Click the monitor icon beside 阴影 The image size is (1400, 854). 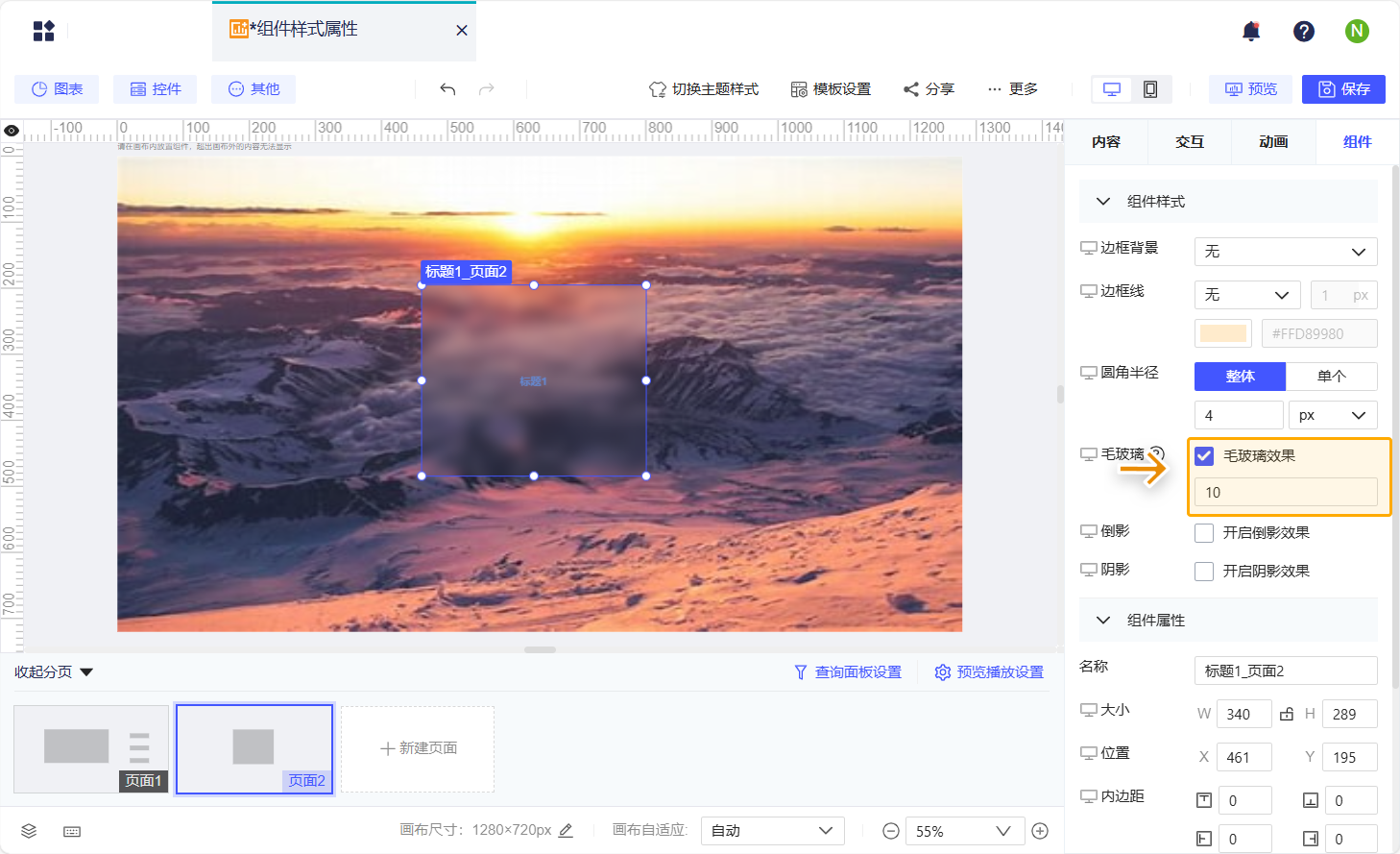point(1089,570)
